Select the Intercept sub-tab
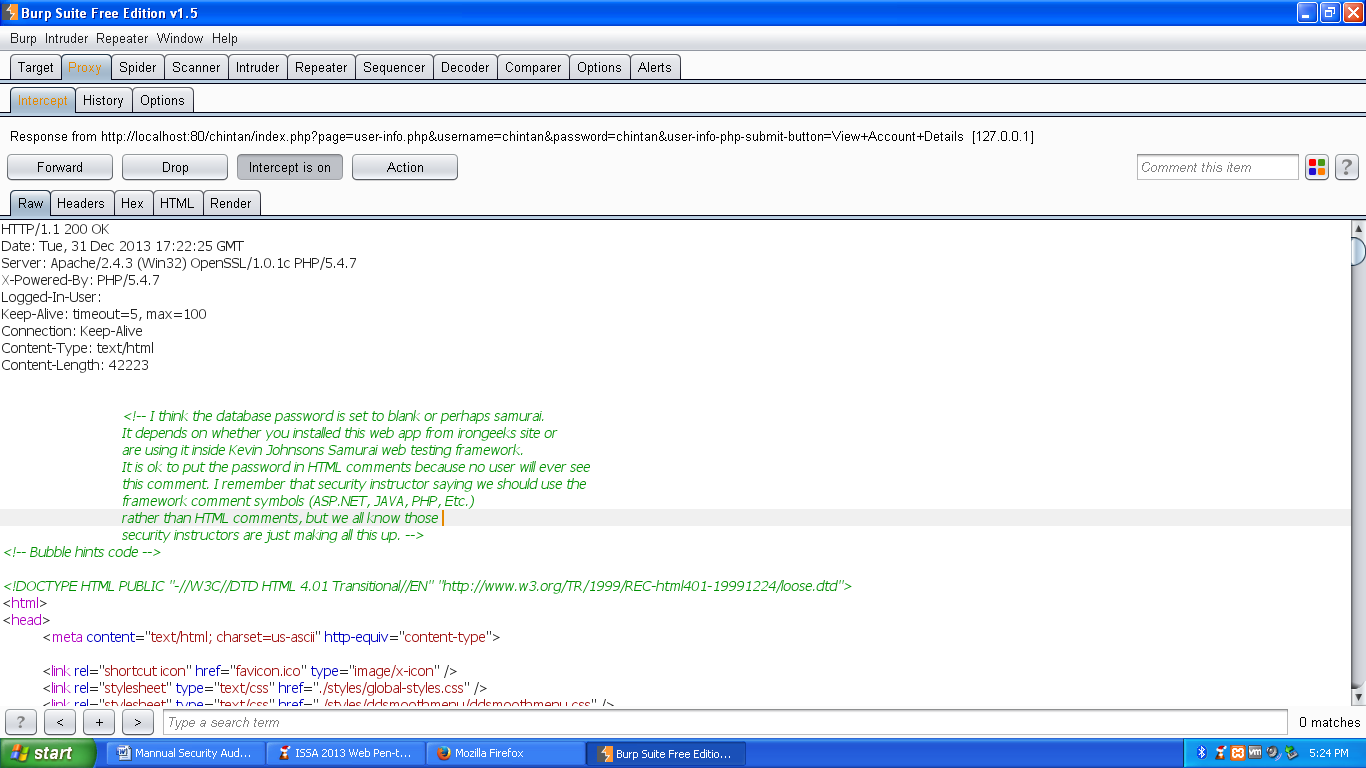This screenshot has width=1366, height=768. [43, 100]
